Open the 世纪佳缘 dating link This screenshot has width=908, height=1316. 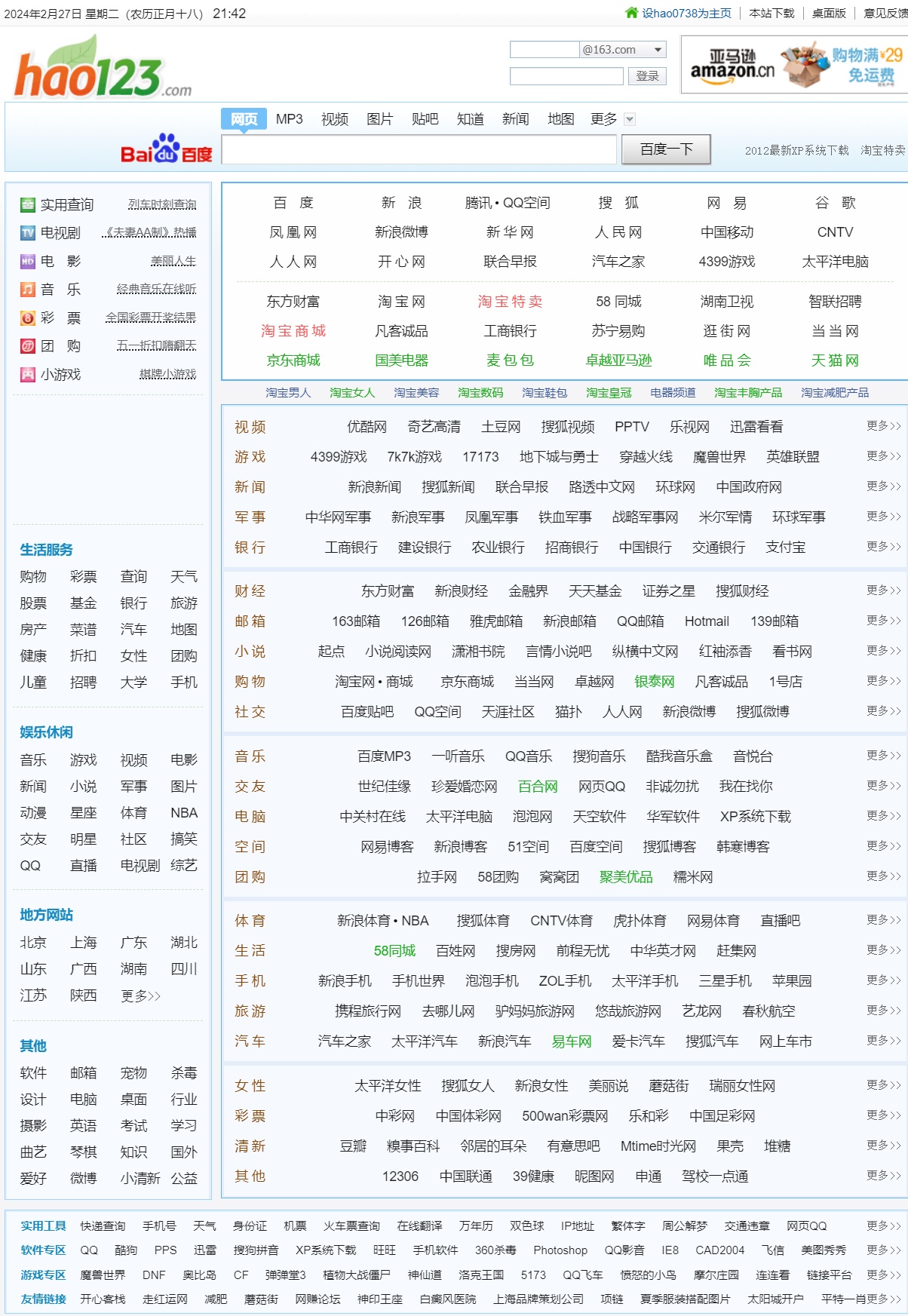(x=384, y=787)
